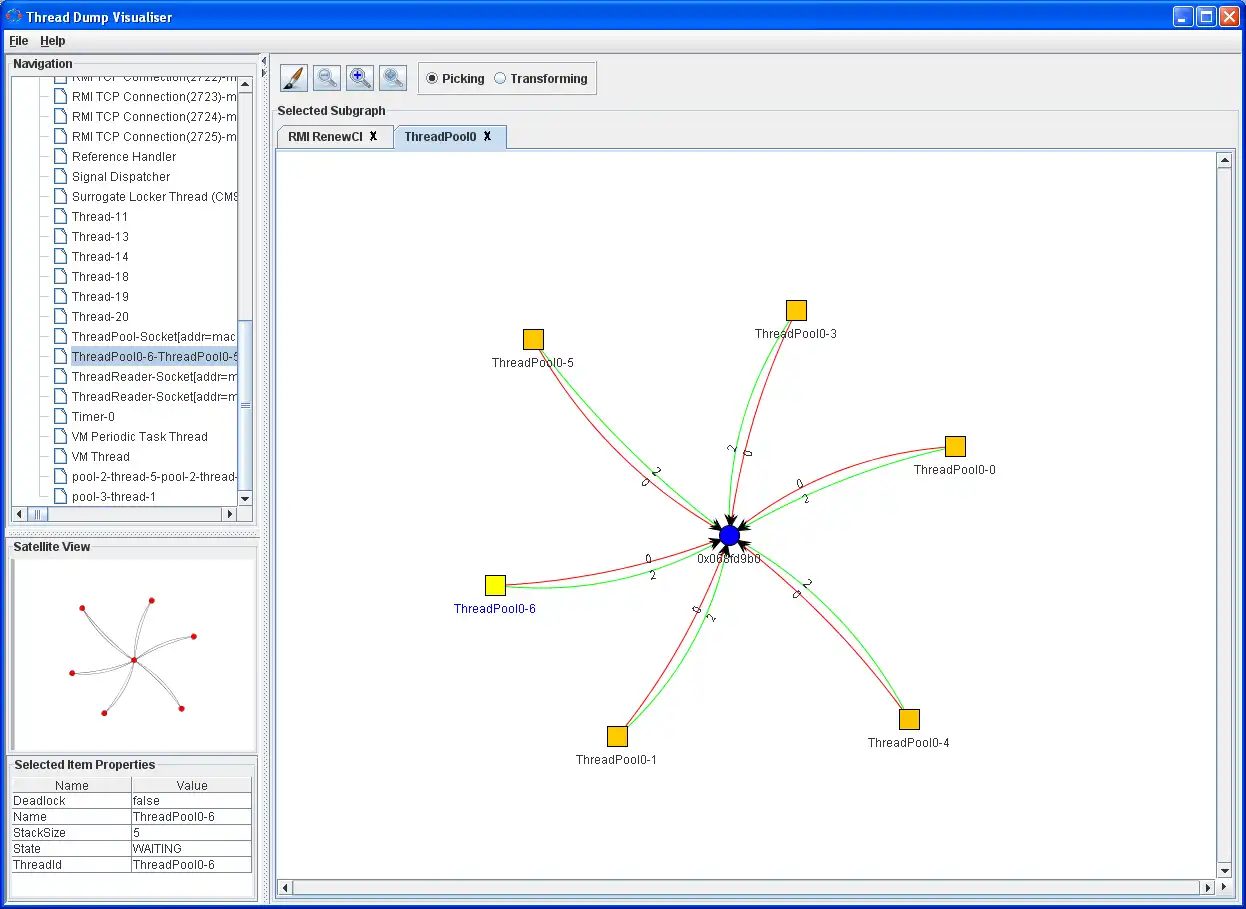Select Surrogate Locker Thread in tree

pyautogui.click(x=154, y=197)
